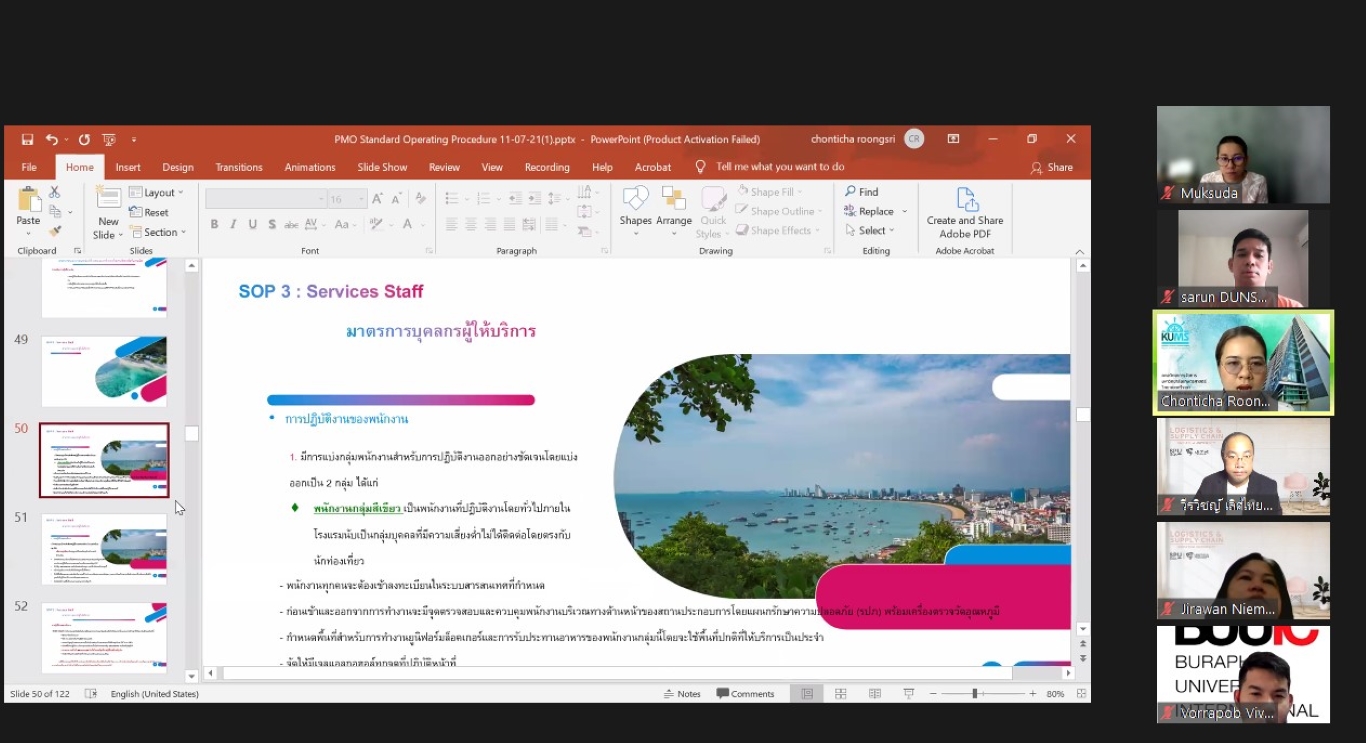Click Create and Share Adobe PDF

tap(965, 213)
